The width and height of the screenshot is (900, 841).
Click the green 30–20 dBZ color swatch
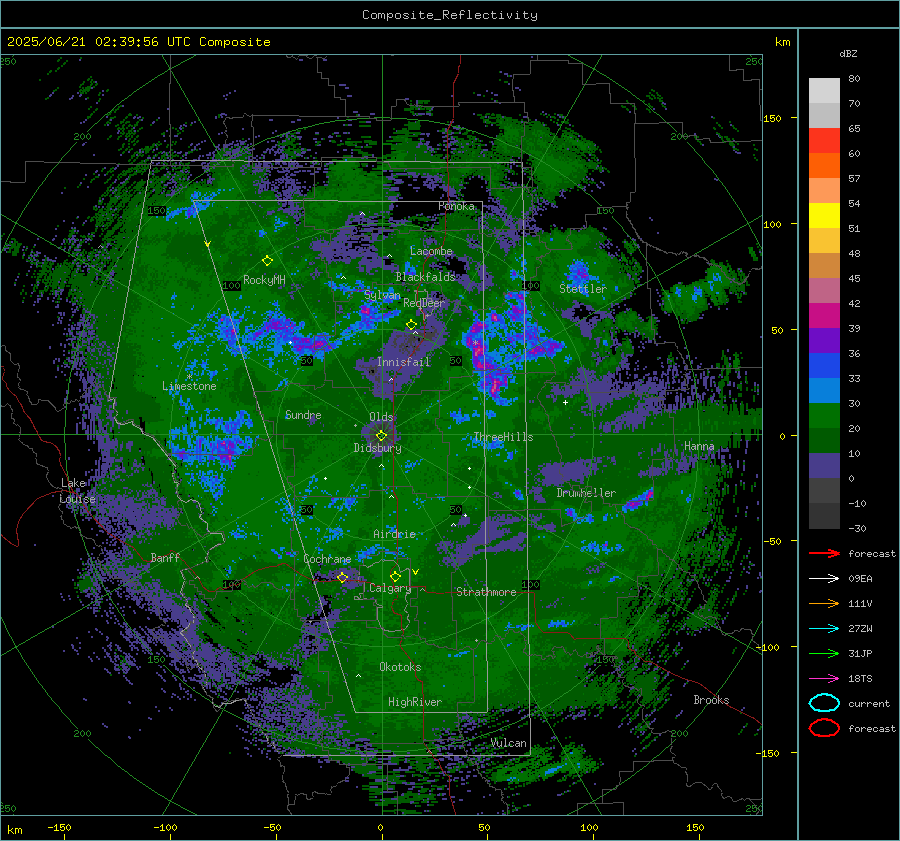[x=824, y=416]
